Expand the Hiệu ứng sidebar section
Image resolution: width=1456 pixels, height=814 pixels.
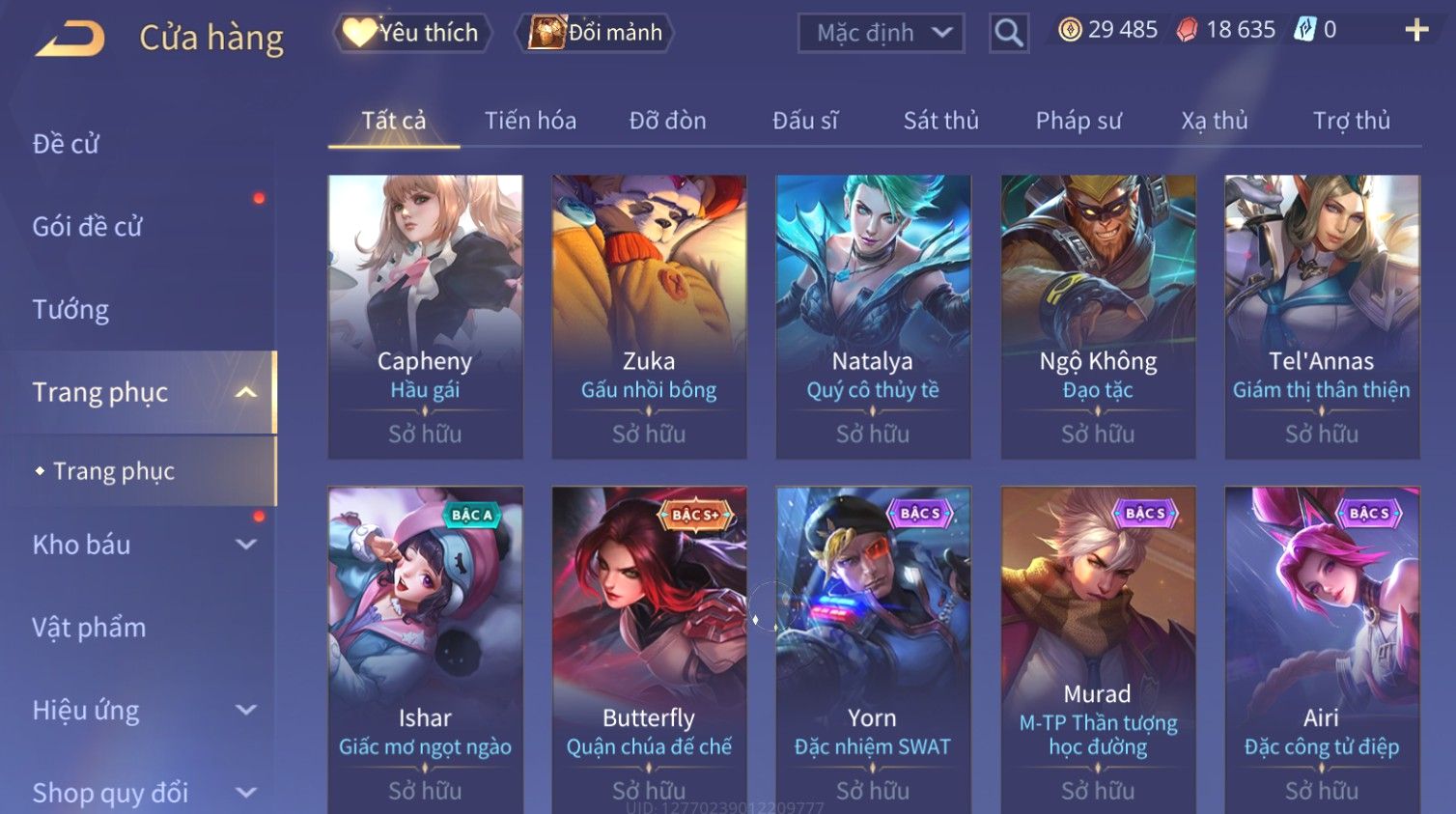coord(246,711)
